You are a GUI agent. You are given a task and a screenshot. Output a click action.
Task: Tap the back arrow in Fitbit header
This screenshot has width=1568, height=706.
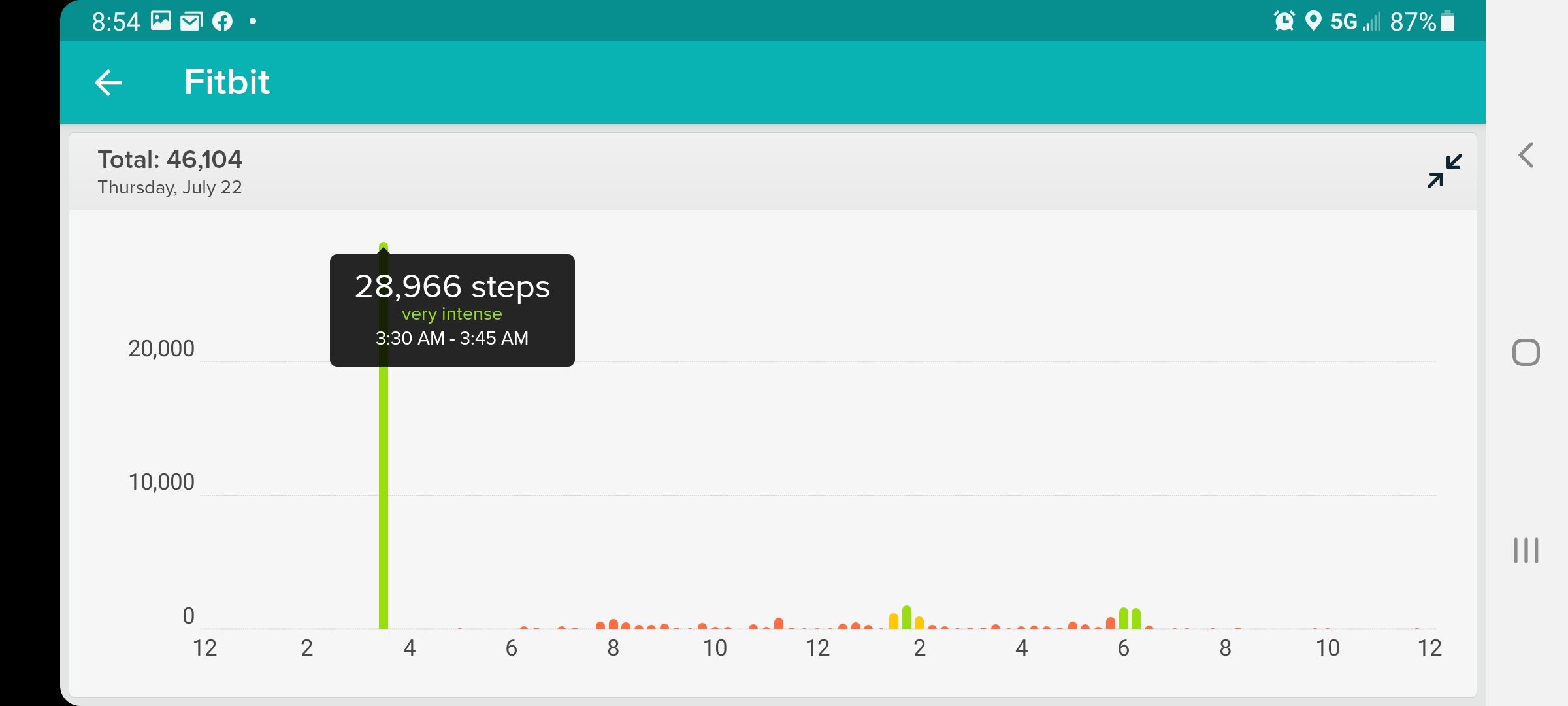click(108, 82)
